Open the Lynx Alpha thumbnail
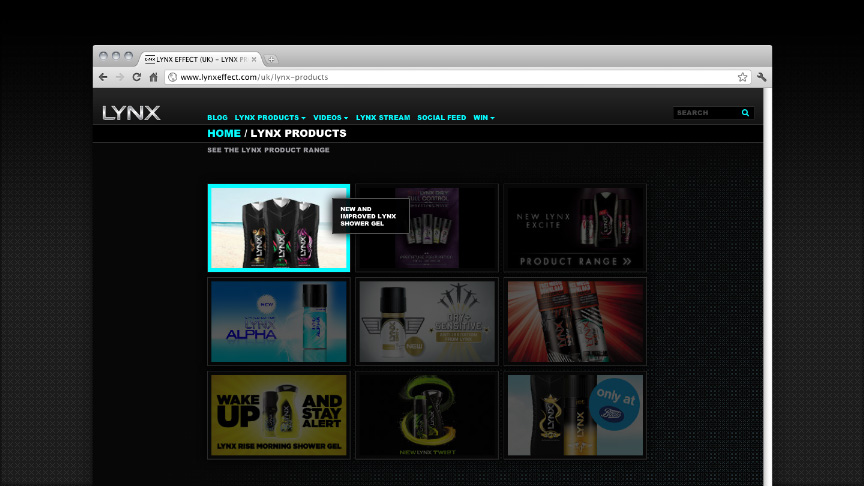Viewport: 864px width, 486px height. 279,321
